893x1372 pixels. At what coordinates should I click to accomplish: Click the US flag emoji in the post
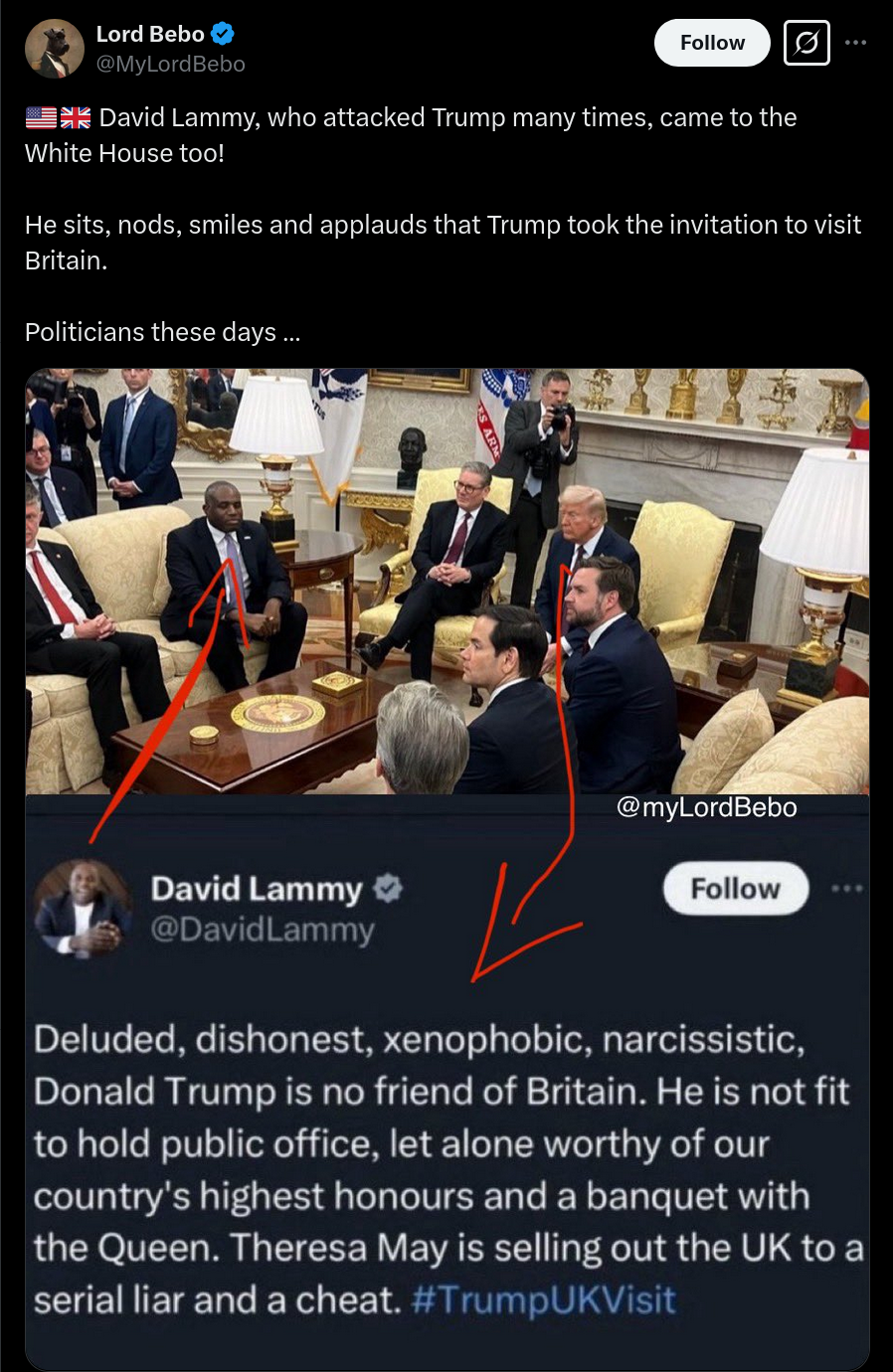41,117
